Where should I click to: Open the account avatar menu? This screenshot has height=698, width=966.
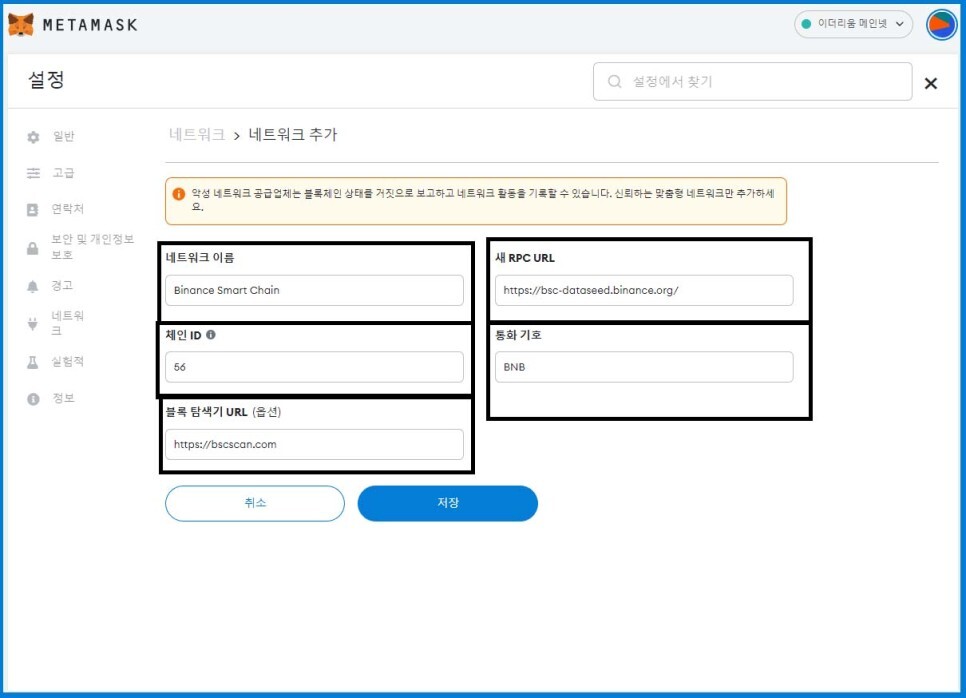coord(941,25)
